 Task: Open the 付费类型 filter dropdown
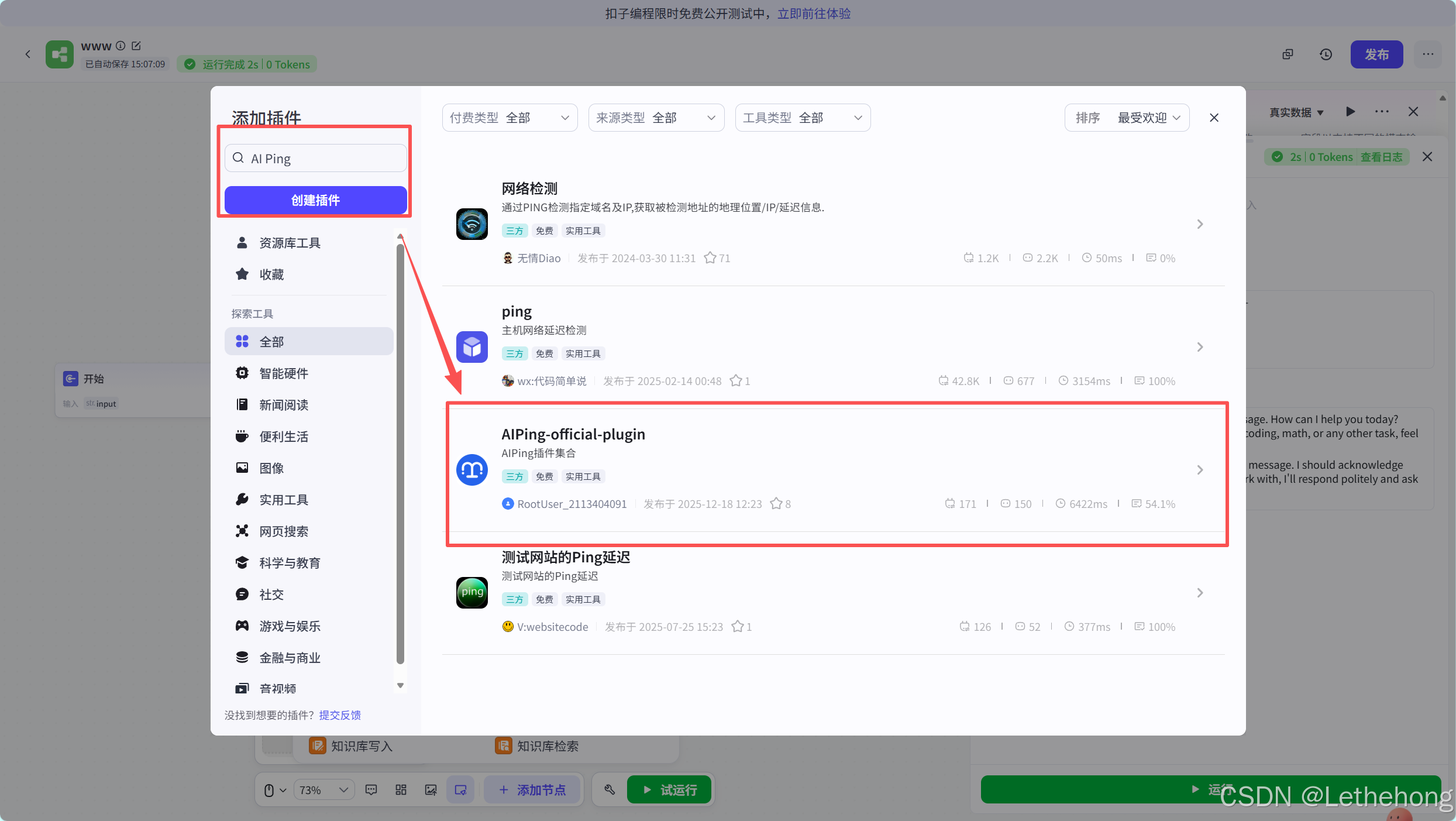coord(510,118)
